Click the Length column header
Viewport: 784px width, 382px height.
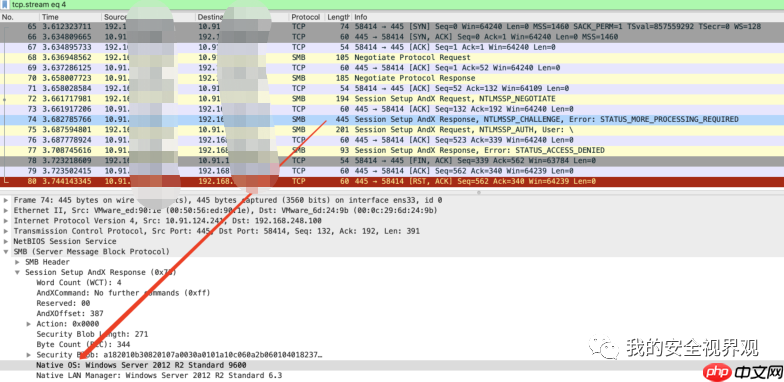(x=339, y=17)
